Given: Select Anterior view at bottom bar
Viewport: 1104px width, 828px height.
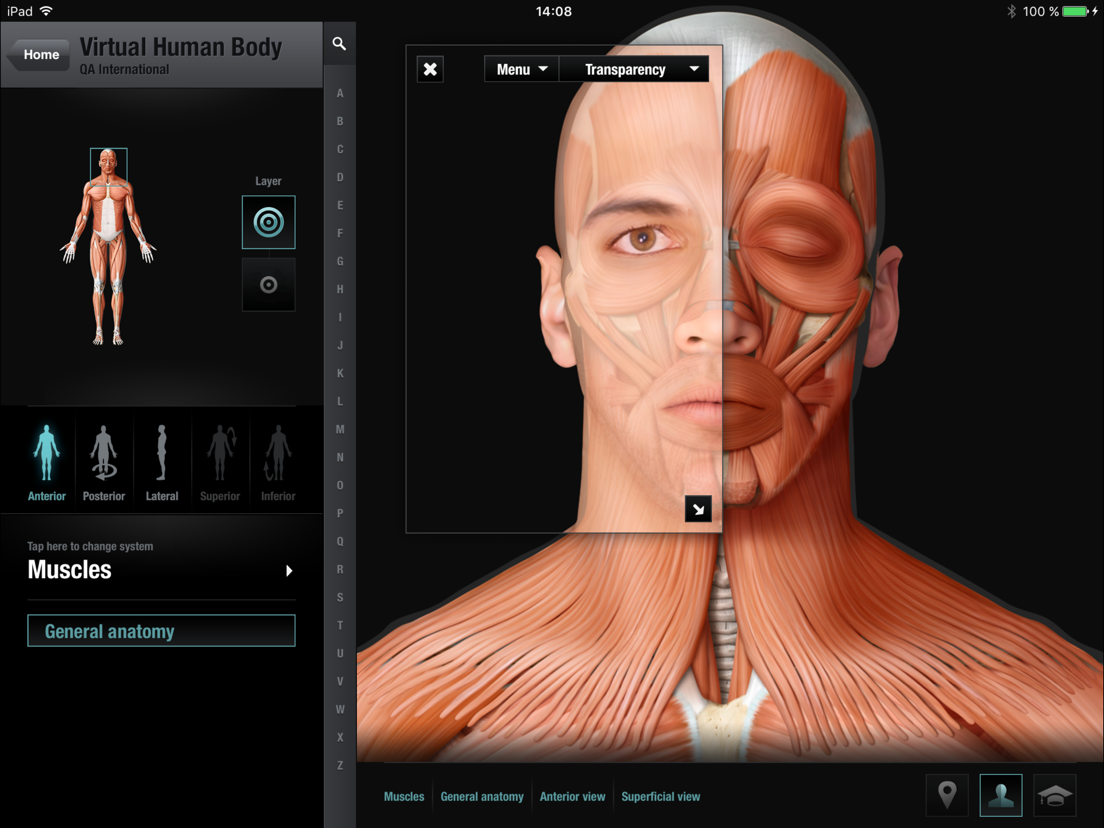Looking at the screenshot, I should (572, 796).
